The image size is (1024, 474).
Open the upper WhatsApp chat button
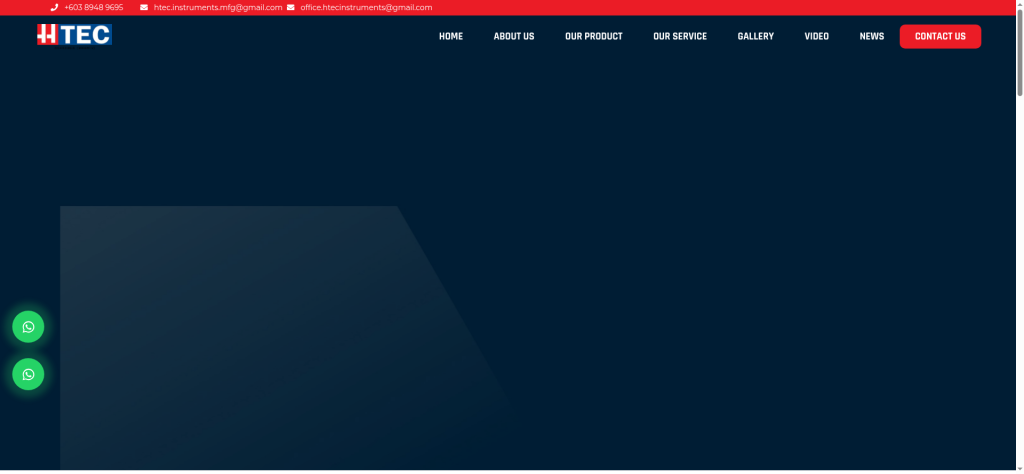[x=28, y=327]
